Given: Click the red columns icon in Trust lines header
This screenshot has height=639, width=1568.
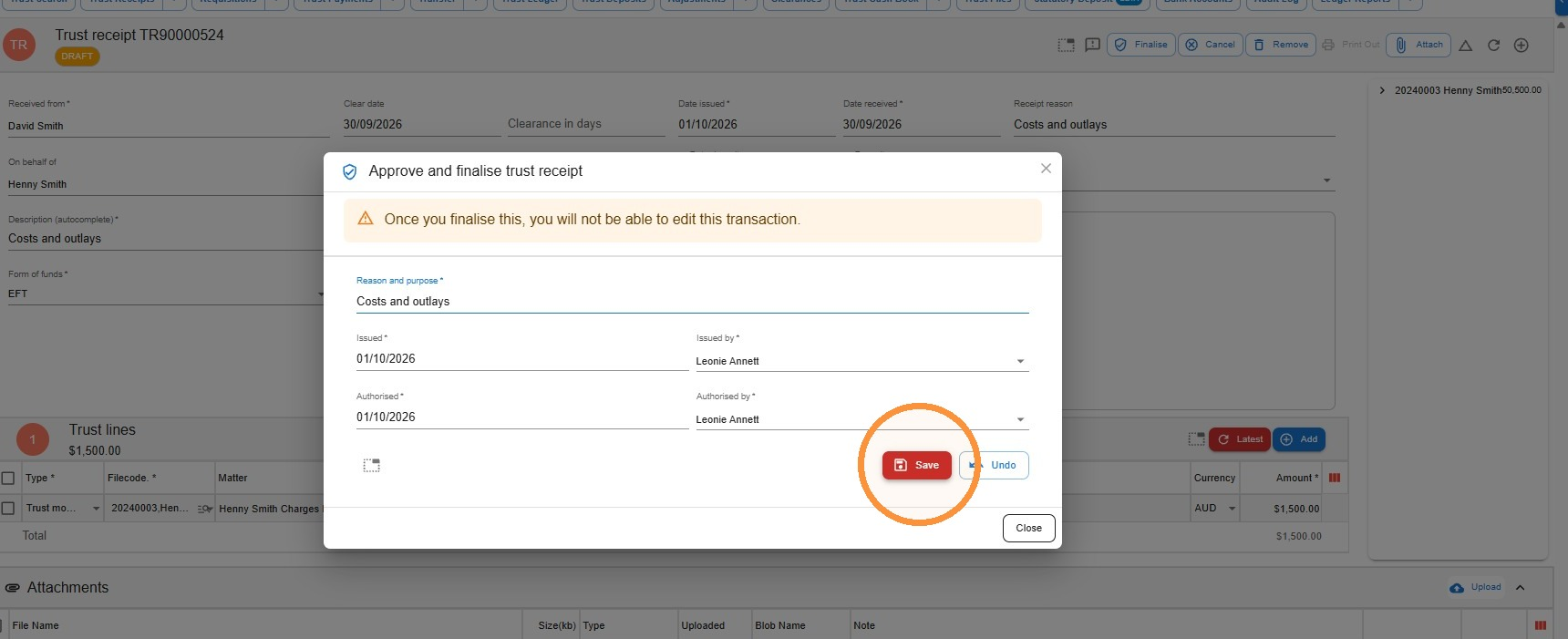Looking at the screenshot, I should [1335, 478].
